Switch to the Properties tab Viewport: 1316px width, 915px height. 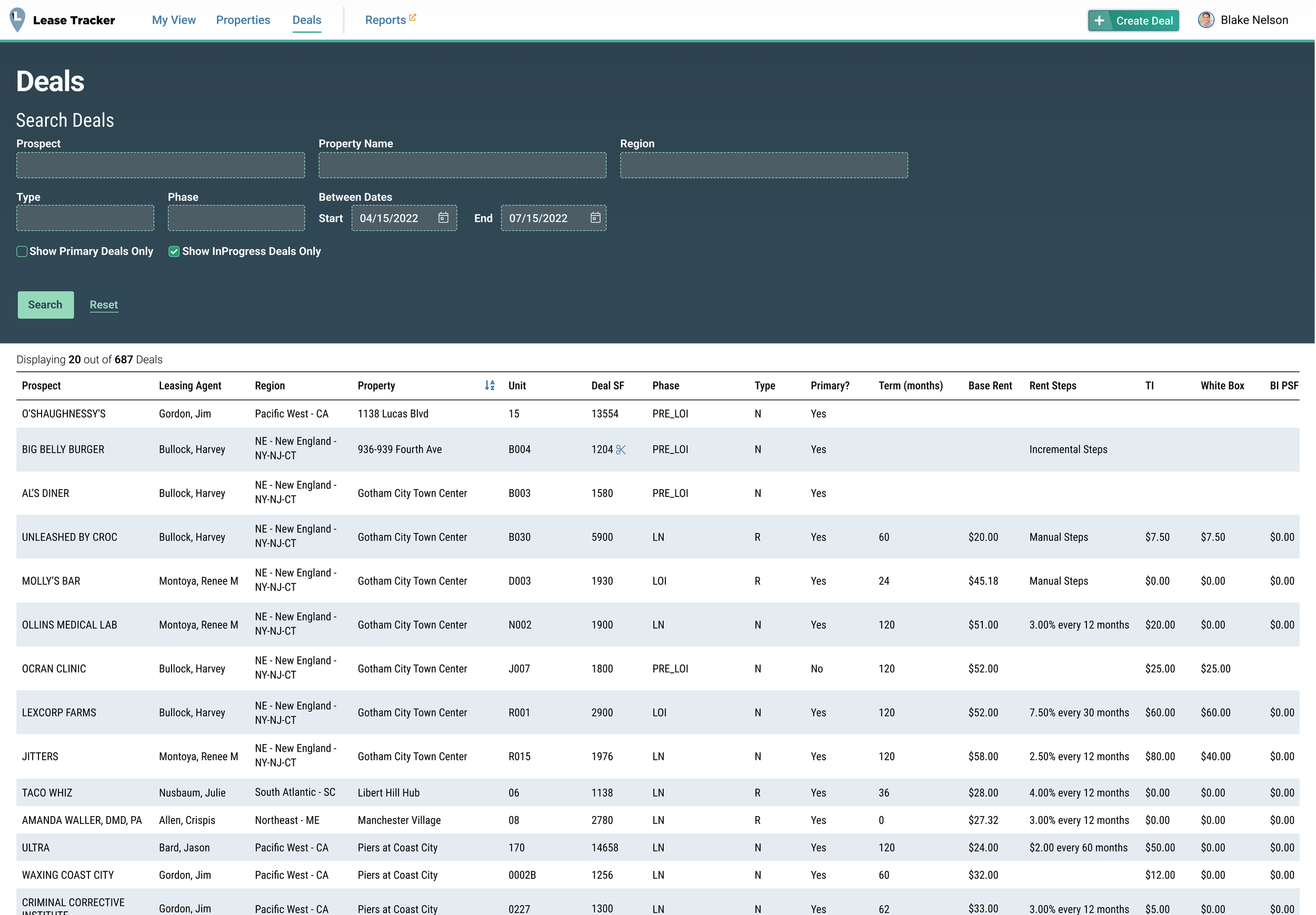243,20
